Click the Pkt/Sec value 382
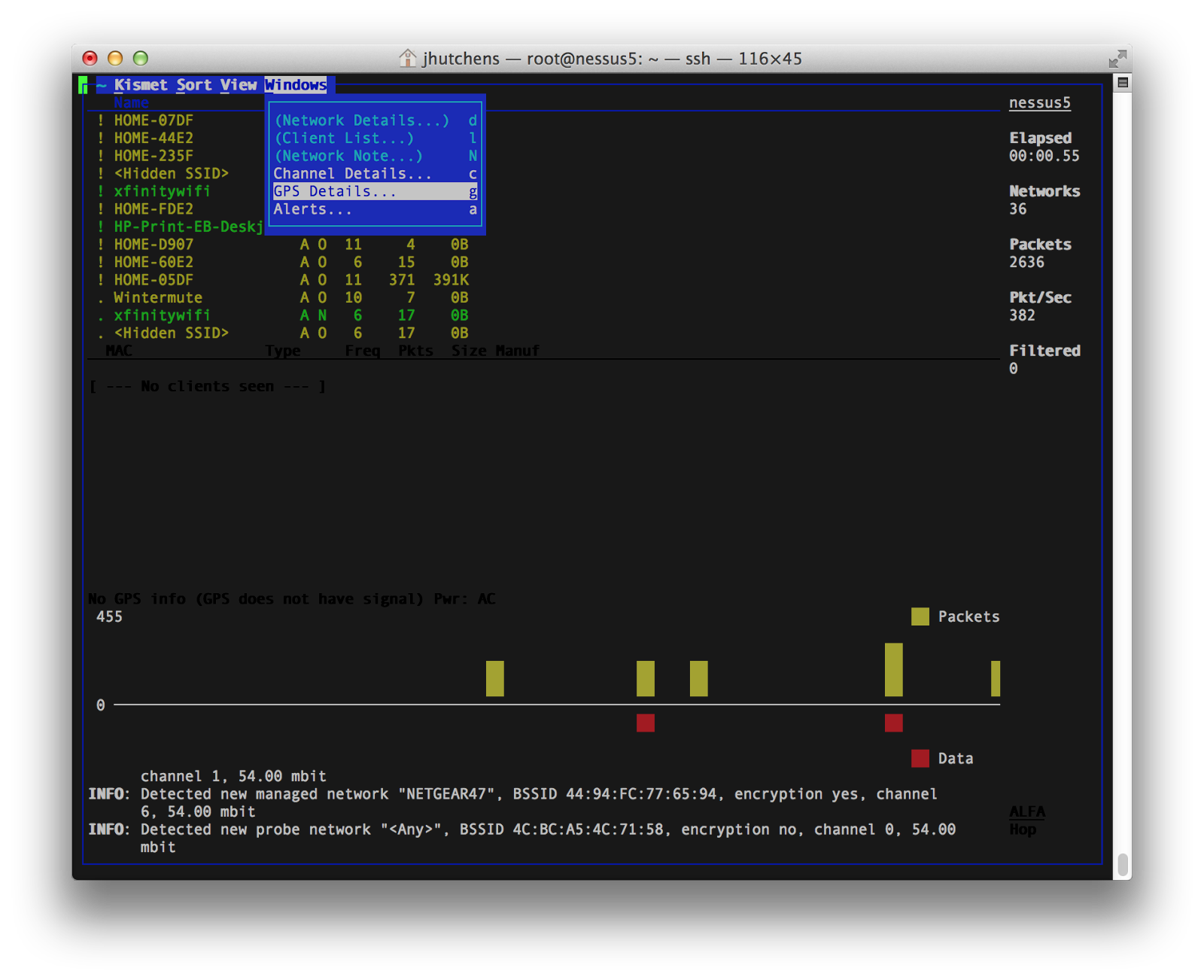This screenshot has width=1204, height=980. coord(1023,315)
